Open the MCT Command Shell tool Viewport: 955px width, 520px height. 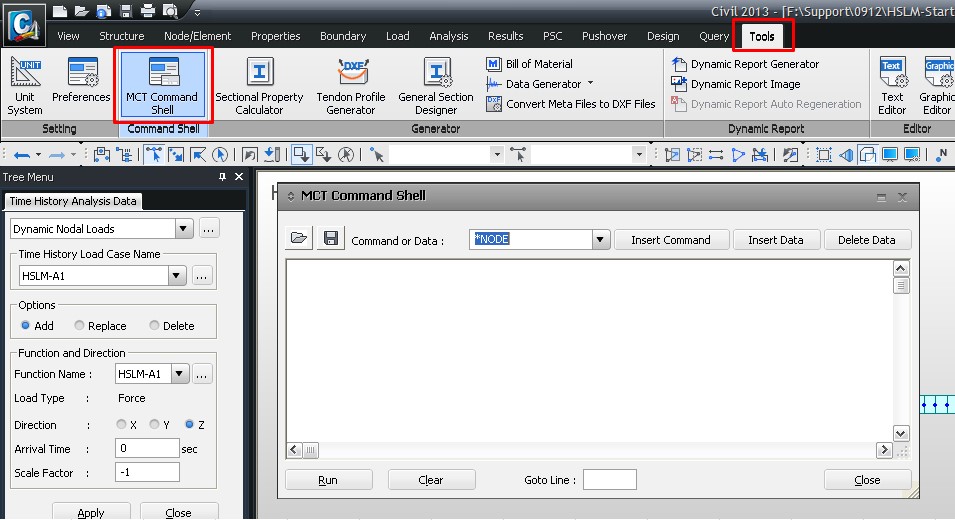pos(162,85)
